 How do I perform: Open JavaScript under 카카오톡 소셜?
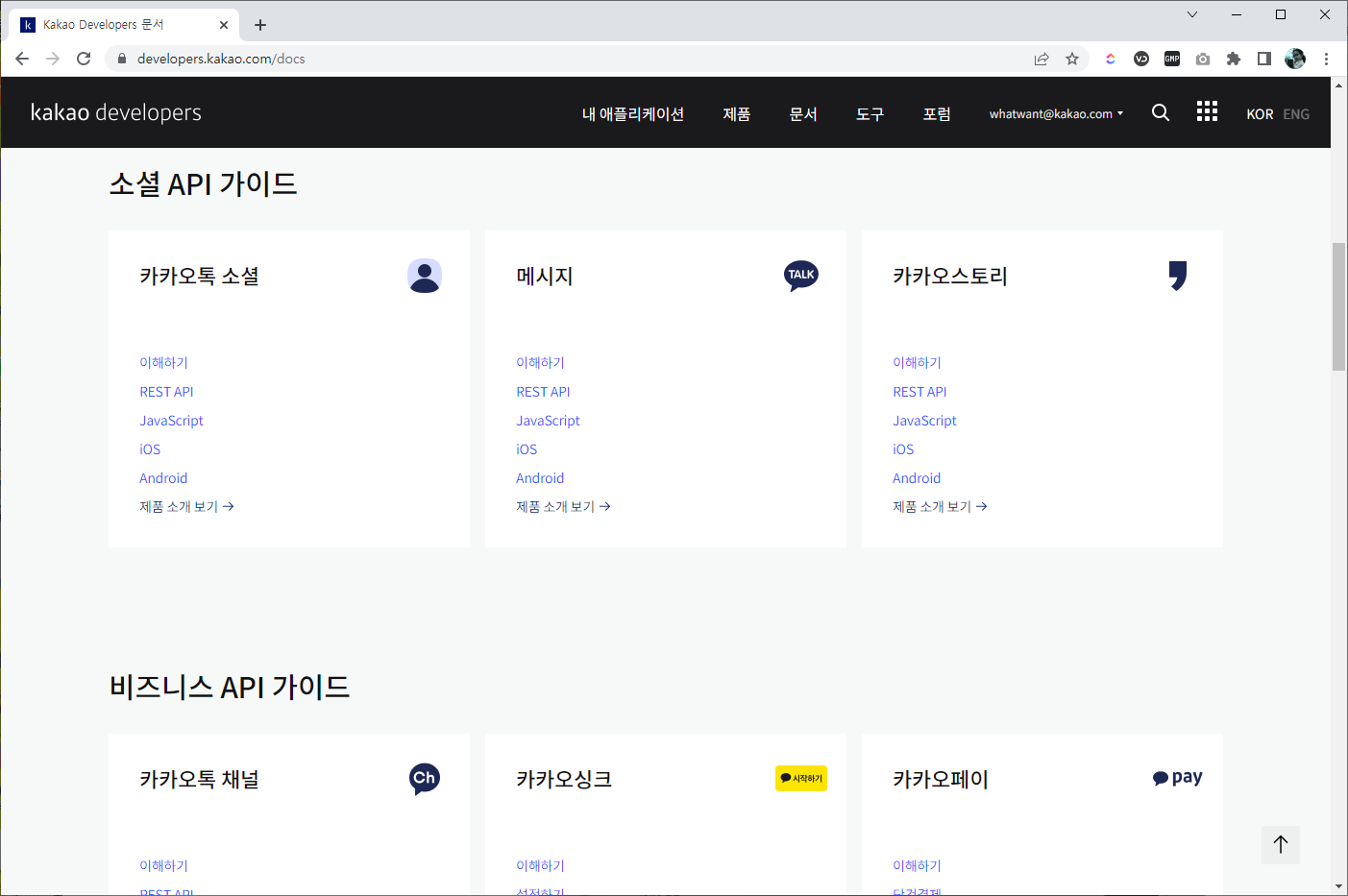[x=171, y=421]
